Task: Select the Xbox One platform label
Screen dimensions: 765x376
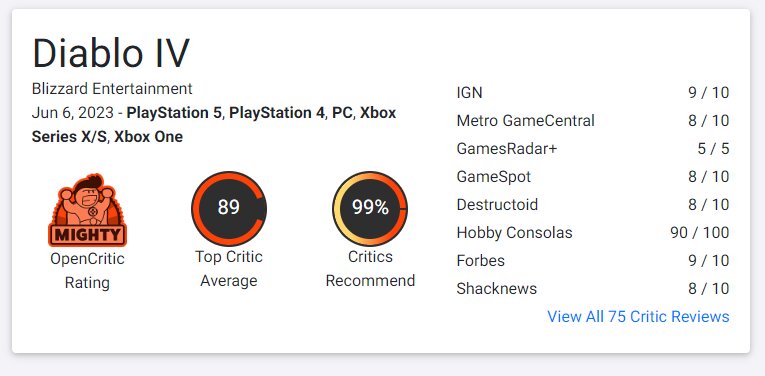Action: (148, 137)
